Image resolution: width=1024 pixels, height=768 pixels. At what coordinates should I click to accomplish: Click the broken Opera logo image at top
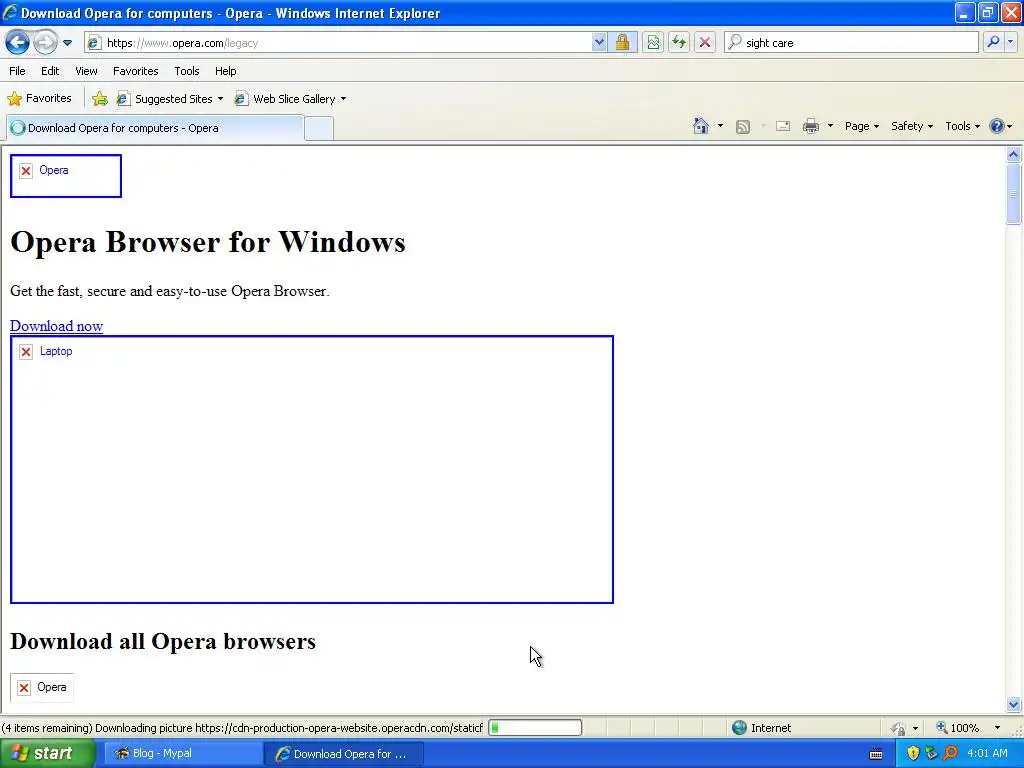point(66,176)
